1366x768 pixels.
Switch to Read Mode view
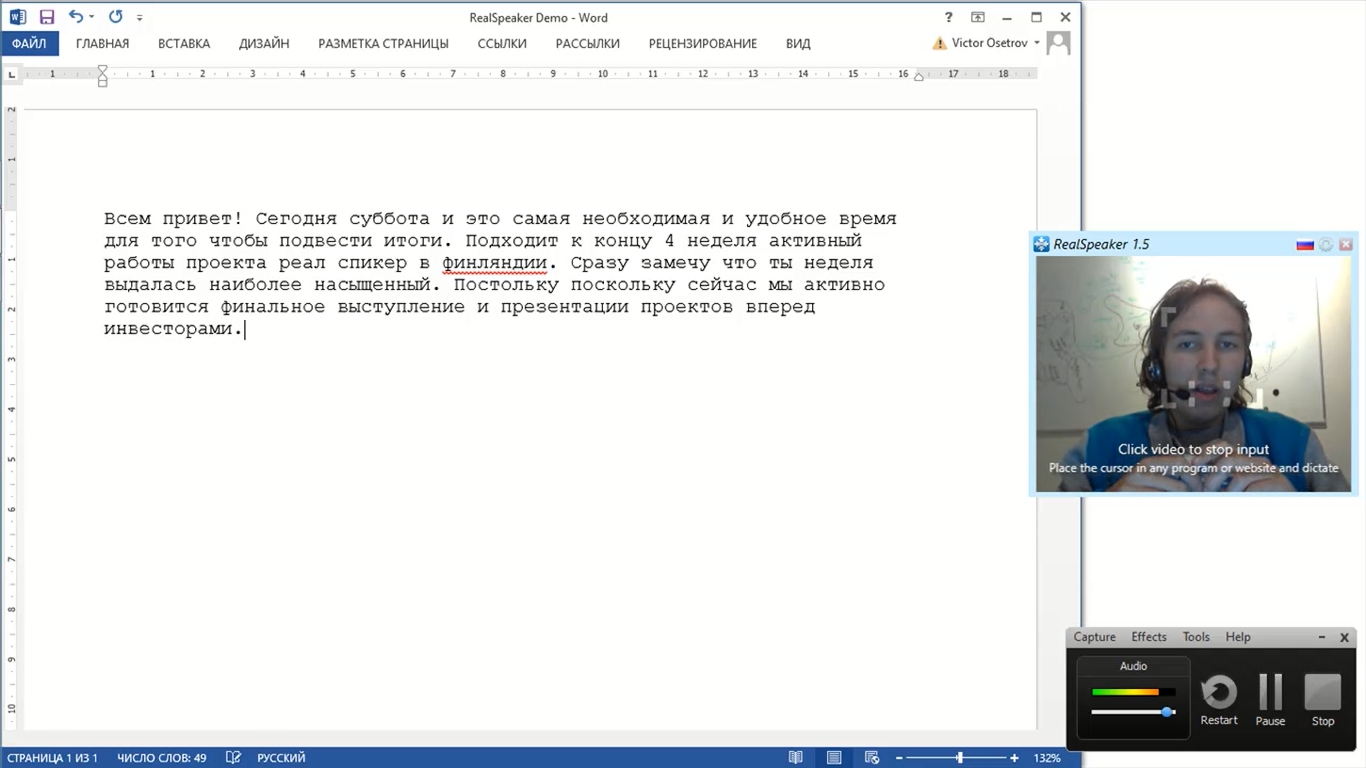[796, 758]
